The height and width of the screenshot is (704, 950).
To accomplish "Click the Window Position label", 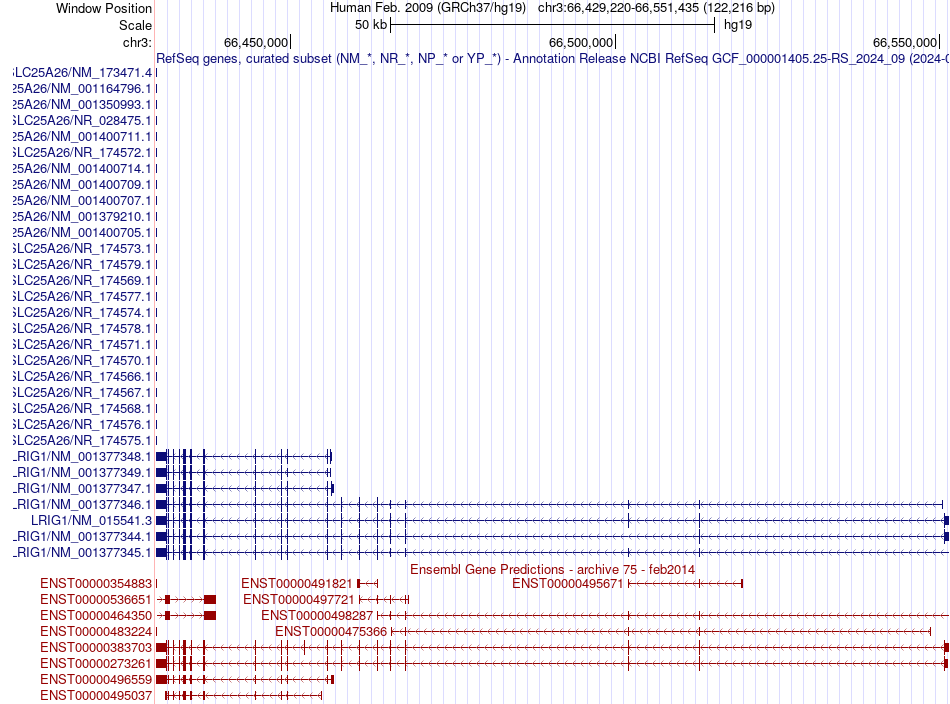I will [104, 8].
